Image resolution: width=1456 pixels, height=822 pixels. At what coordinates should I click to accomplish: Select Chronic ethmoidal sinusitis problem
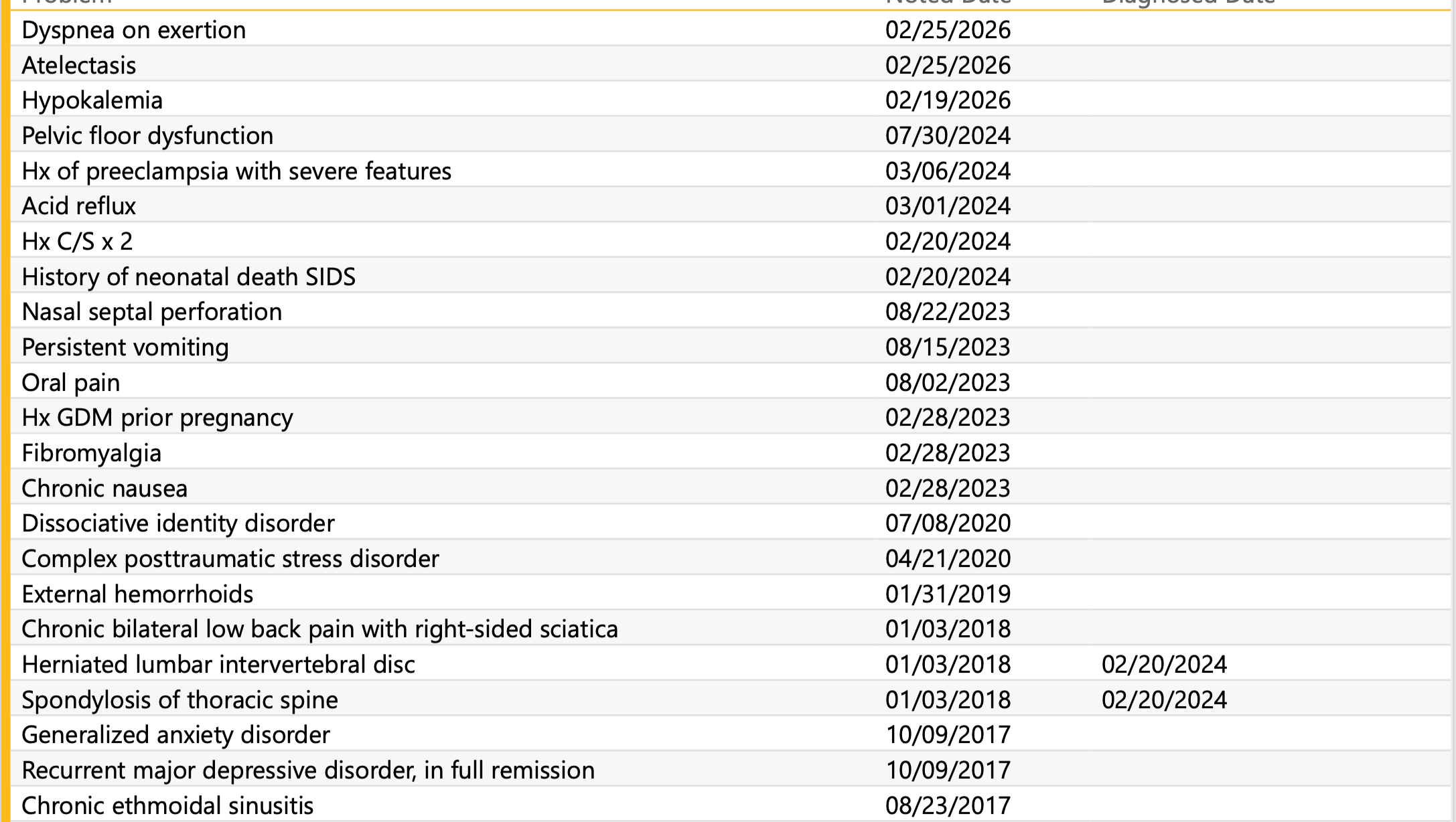click(167, 806)
